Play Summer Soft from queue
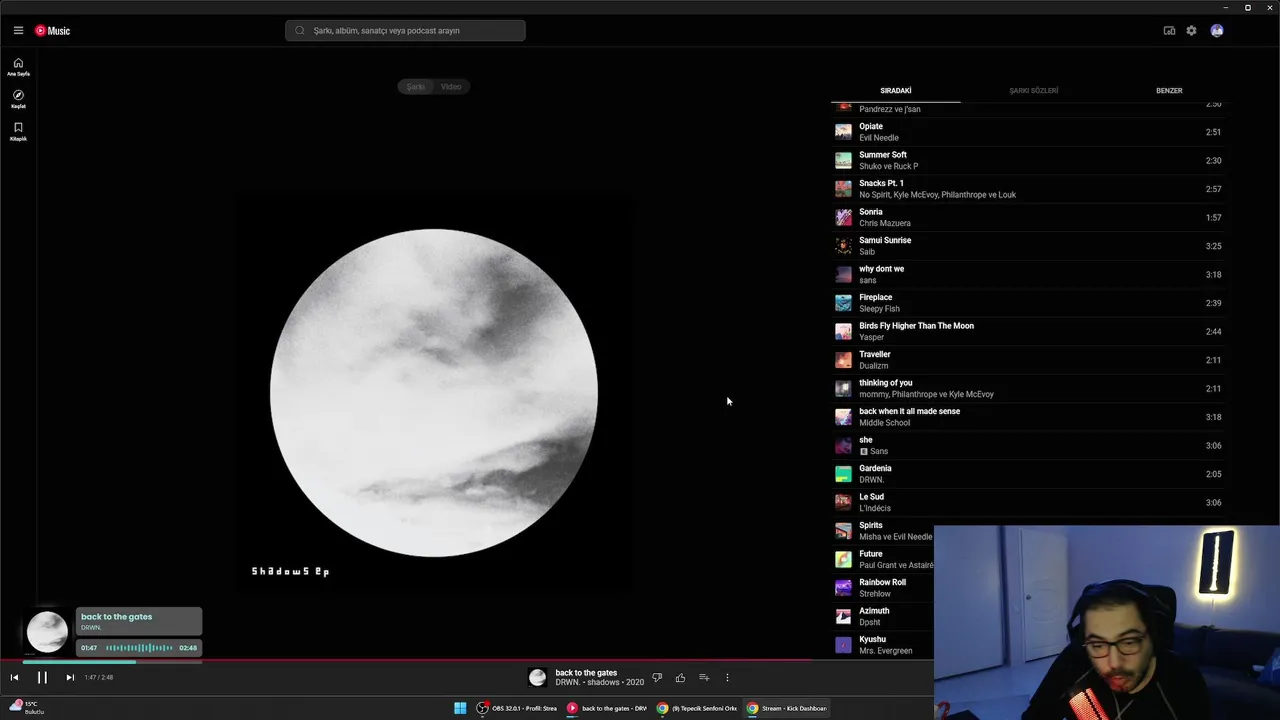This screenshot has width=1280, height=720. [x=1030, y=160]
